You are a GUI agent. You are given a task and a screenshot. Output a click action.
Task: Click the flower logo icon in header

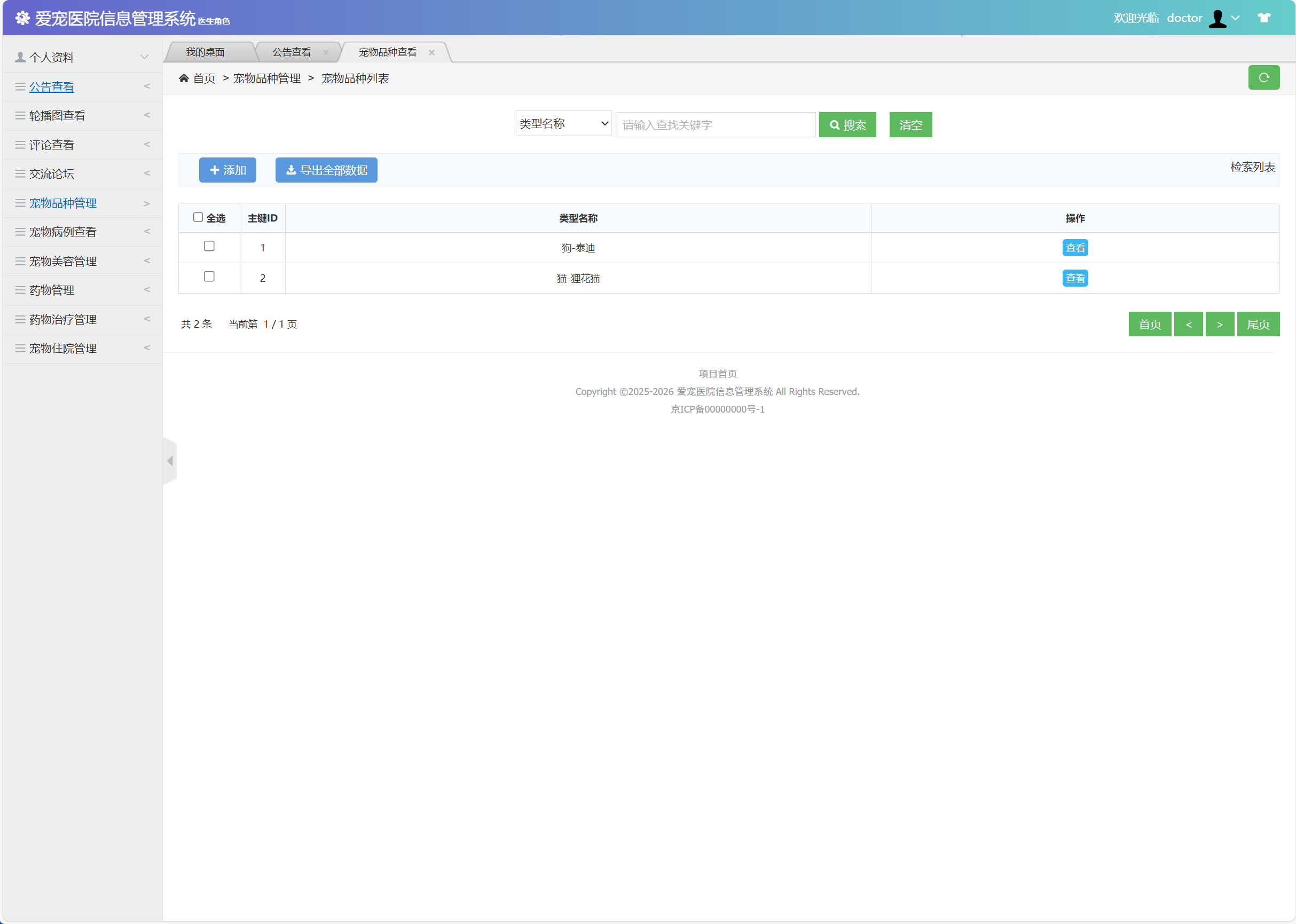point(22,18)
